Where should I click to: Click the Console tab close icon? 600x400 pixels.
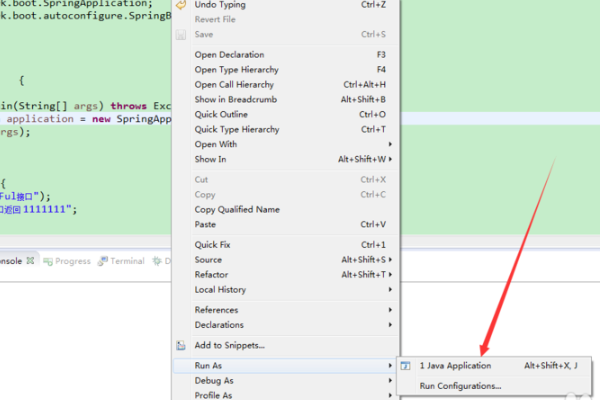click(x=30, y=261)
